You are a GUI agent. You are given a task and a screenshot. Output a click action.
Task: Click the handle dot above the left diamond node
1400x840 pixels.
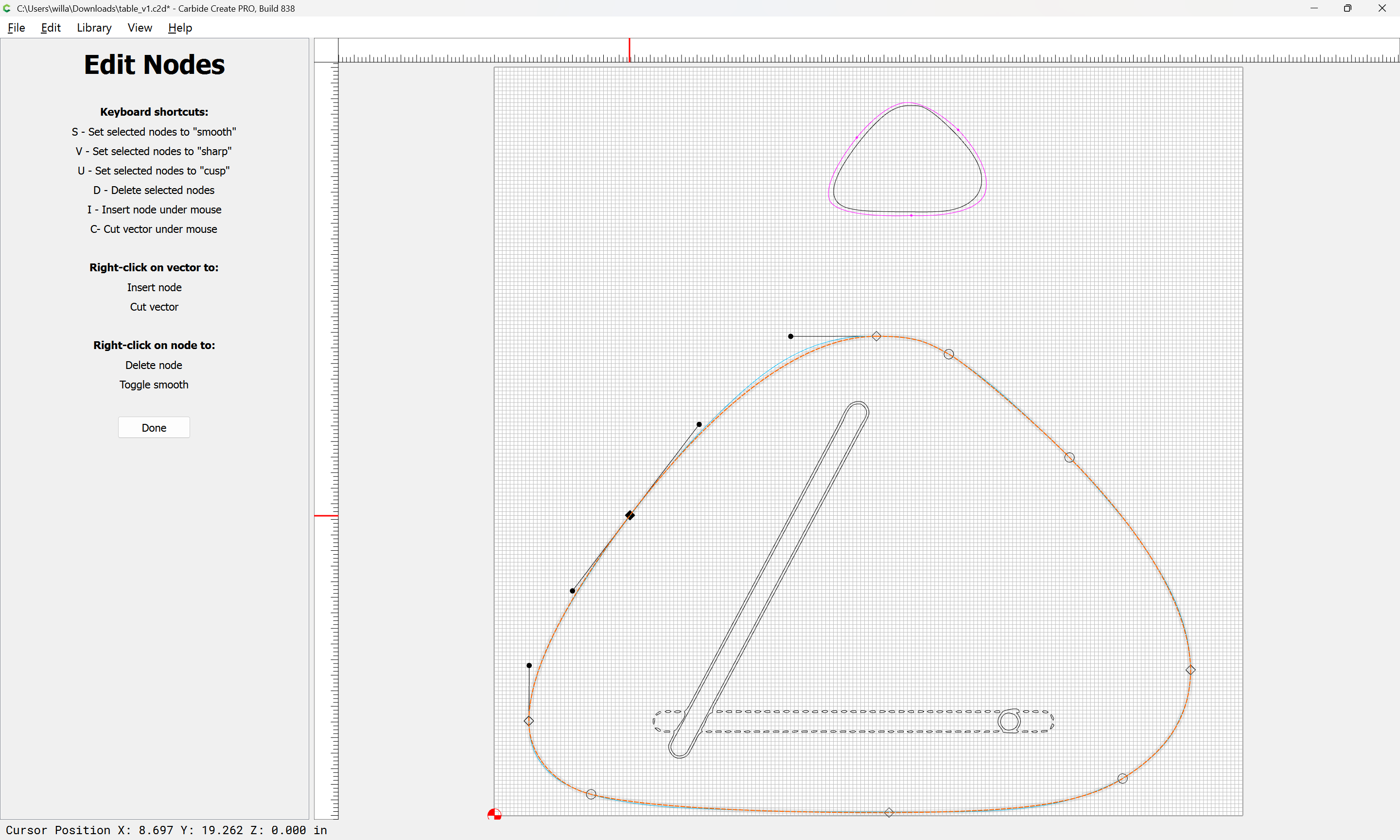[x=529, y=665]
